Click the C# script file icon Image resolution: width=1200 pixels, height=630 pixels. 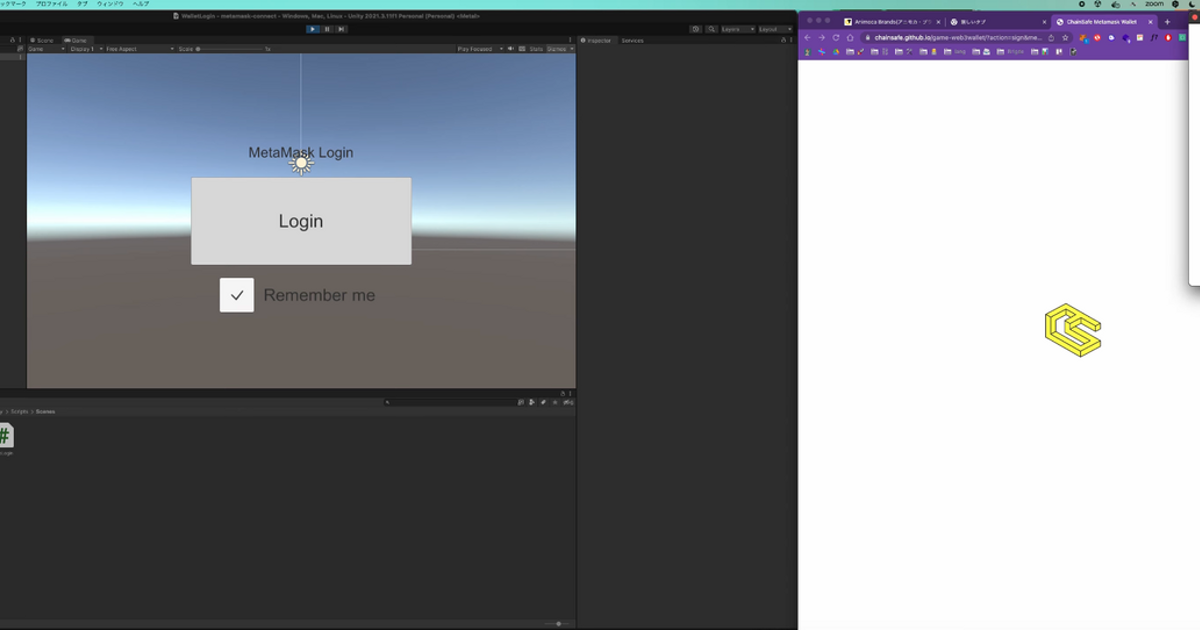[x=6, y=435]
